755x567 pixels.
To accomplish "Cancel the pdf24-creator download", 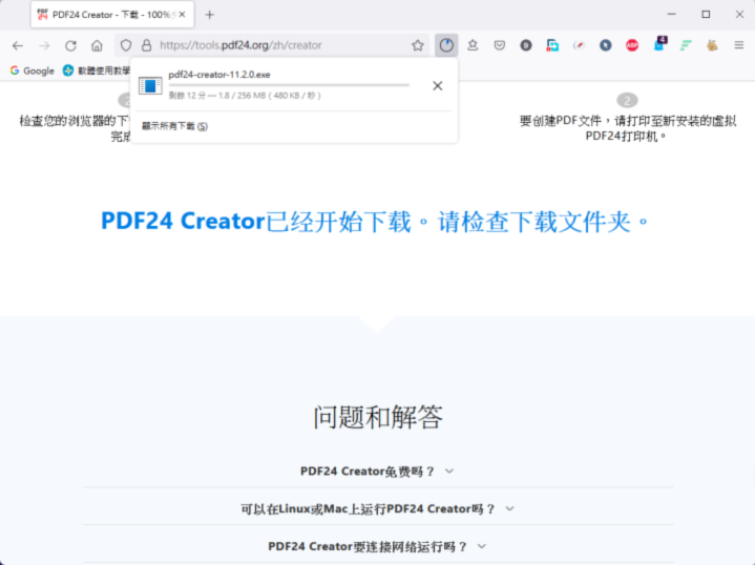I will point(437,86).
